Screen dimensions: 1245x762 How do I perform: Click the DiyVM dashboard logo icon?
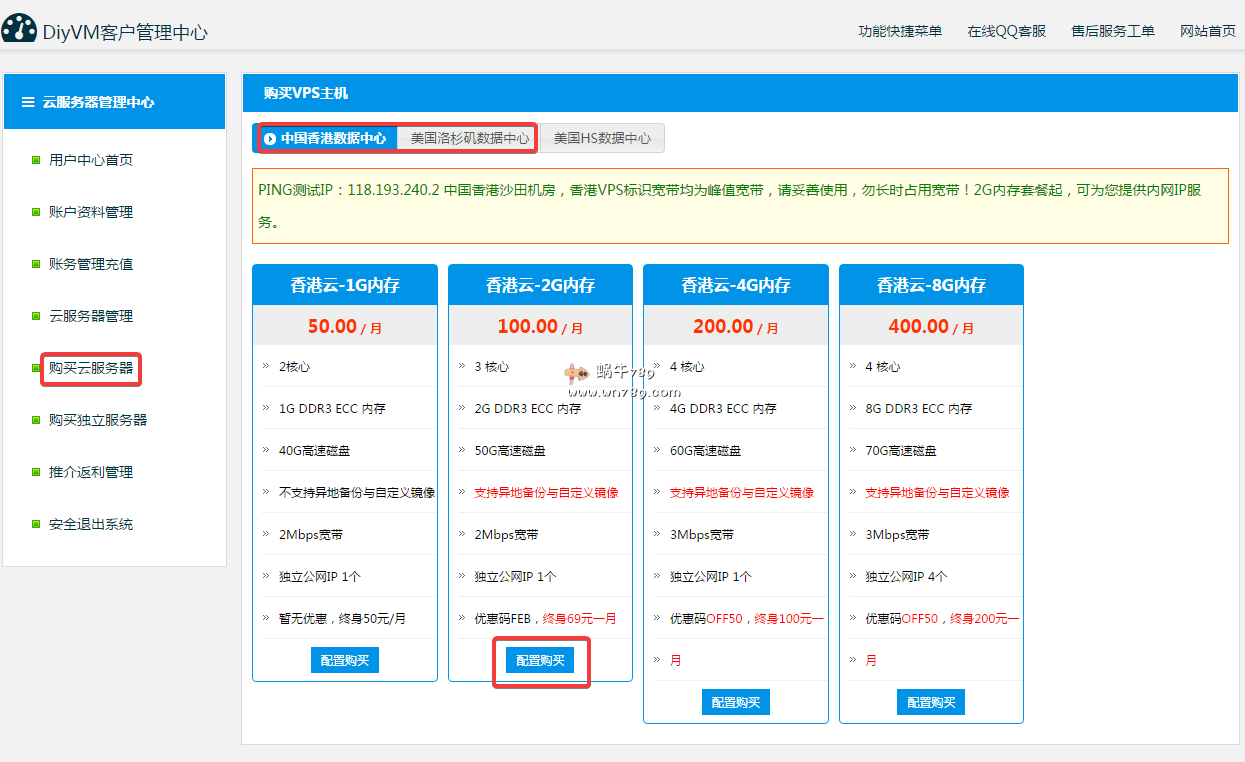(19, 29)
